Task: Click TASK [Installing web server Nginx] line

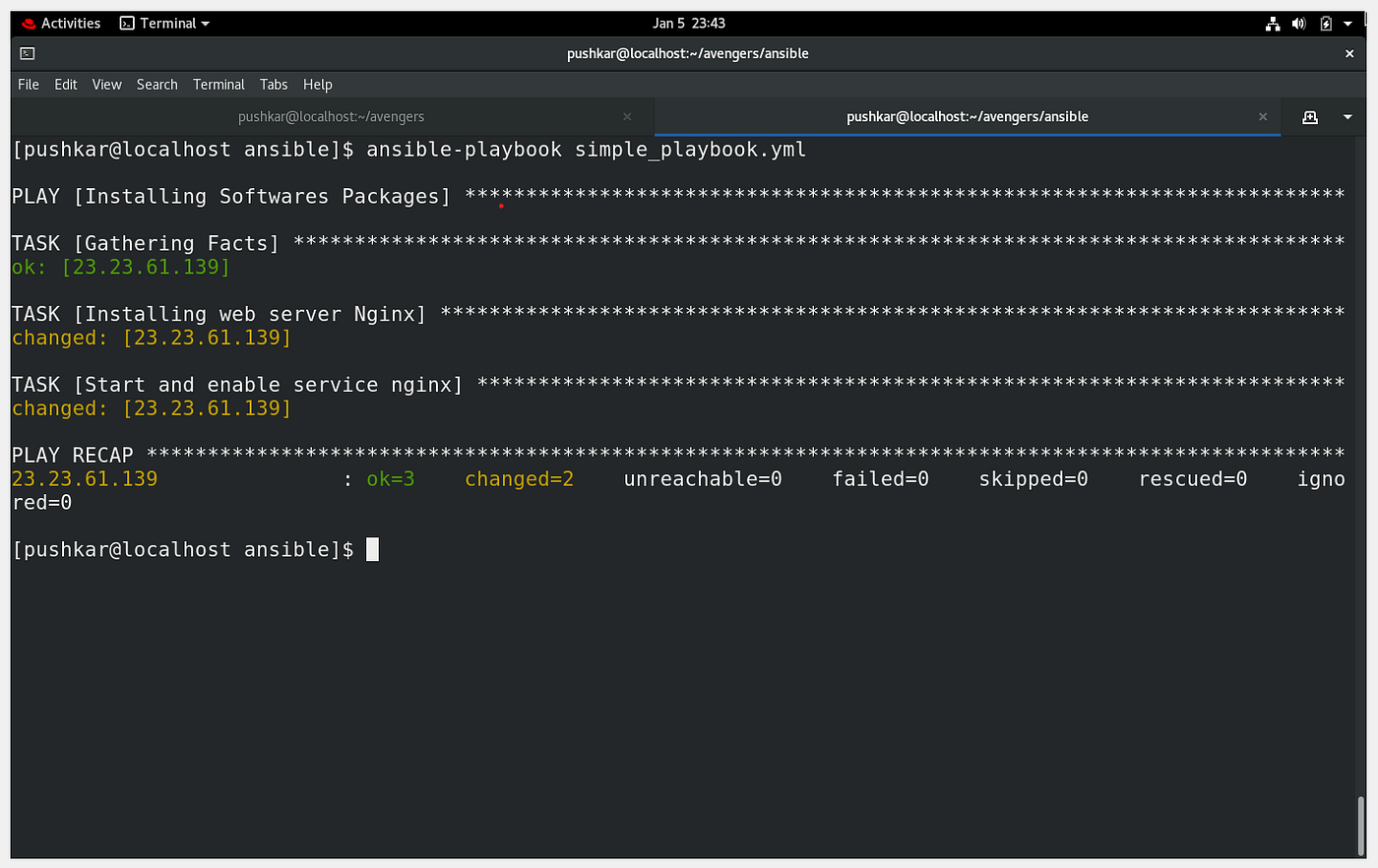Action: click(x=678, y=314)
